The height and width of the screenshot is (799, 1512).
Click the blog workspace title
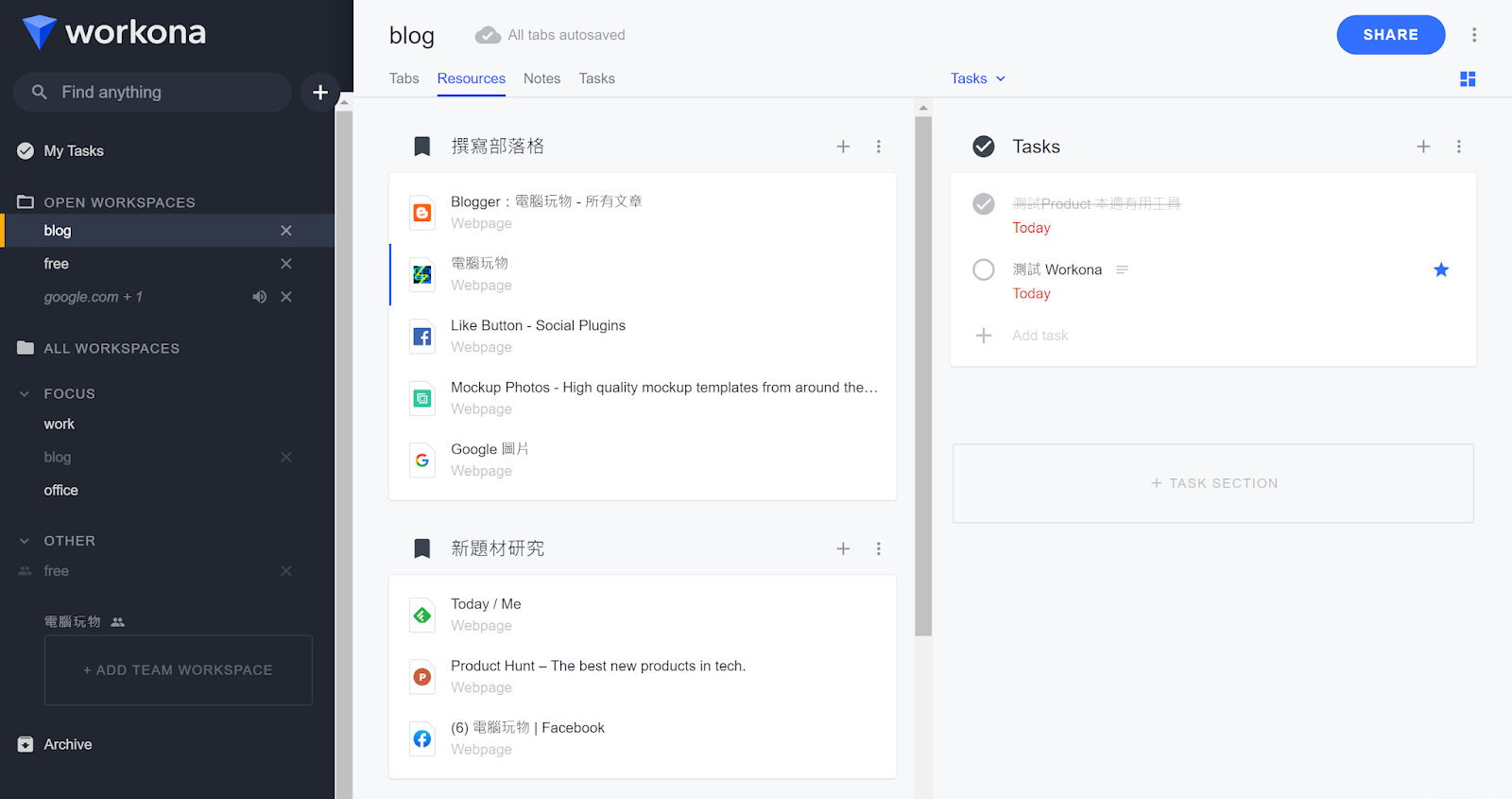412,35
